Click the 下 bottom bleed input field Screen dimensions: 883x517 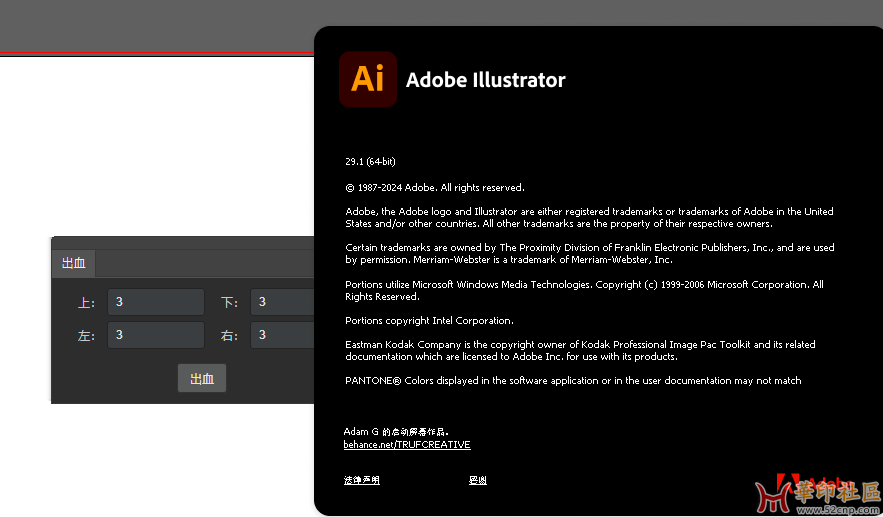tap(282, 302)
